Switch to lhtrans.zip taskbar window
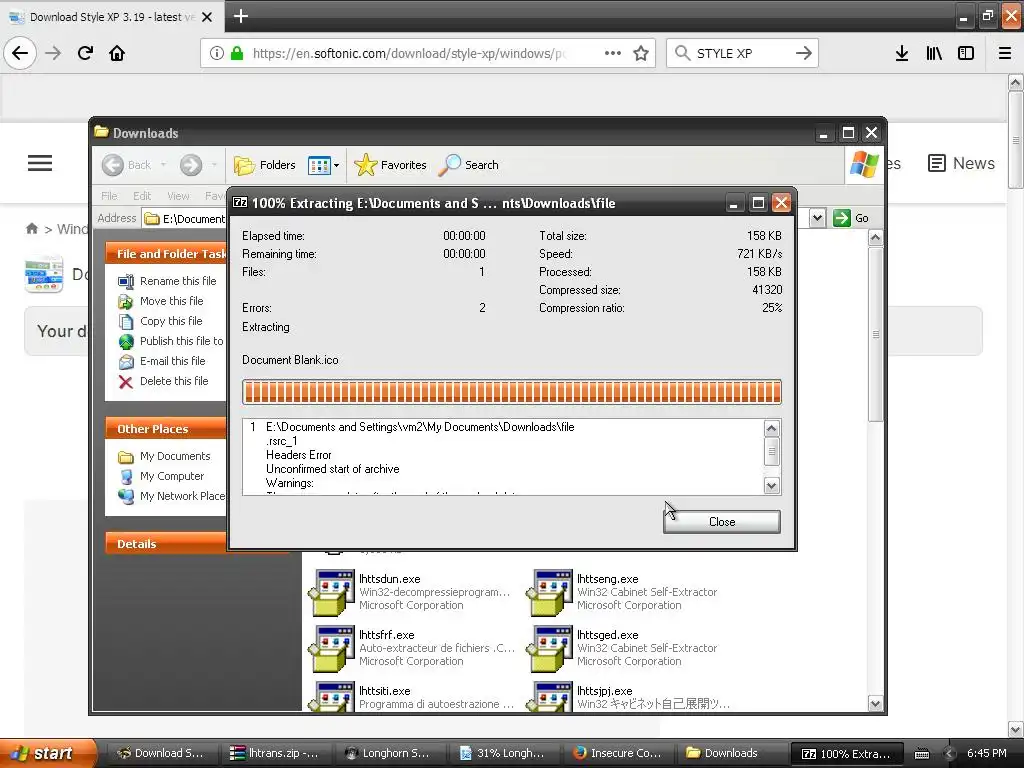The width and height of the screenshot is (1024, 768). click(276, 753)
